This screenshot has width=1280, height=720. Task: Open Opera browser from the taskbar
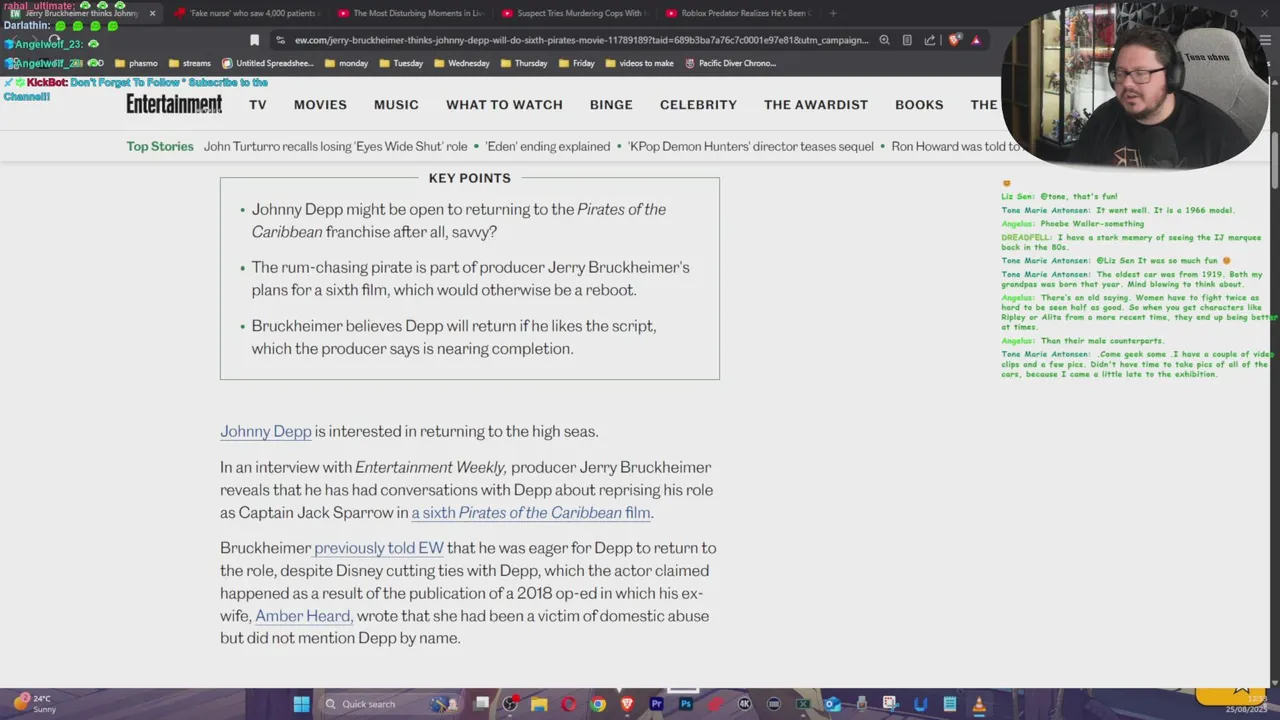click(x=569, y=704)
